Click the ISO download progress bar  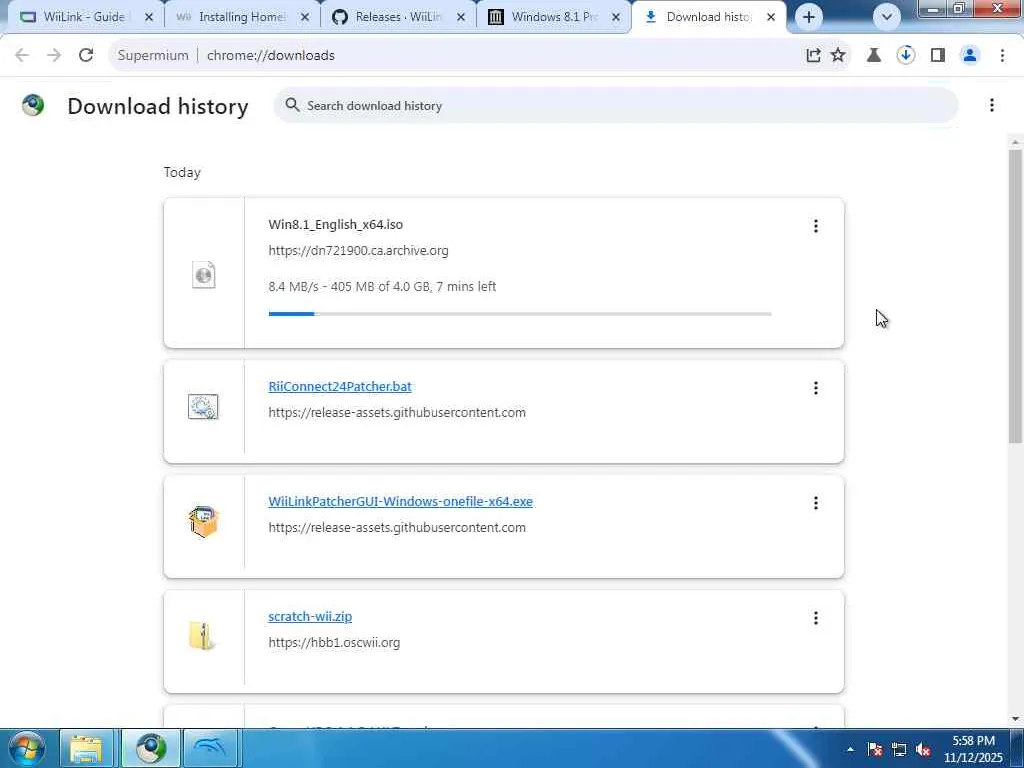520,314
